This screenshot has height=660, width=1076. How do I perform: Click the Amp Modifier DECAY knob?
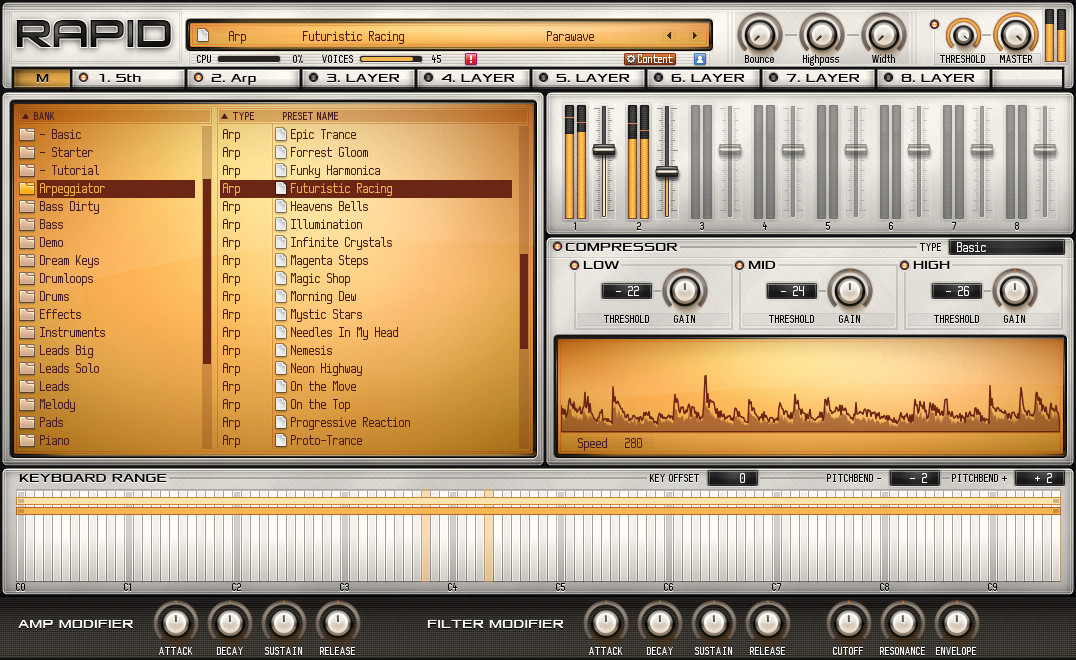229,623
